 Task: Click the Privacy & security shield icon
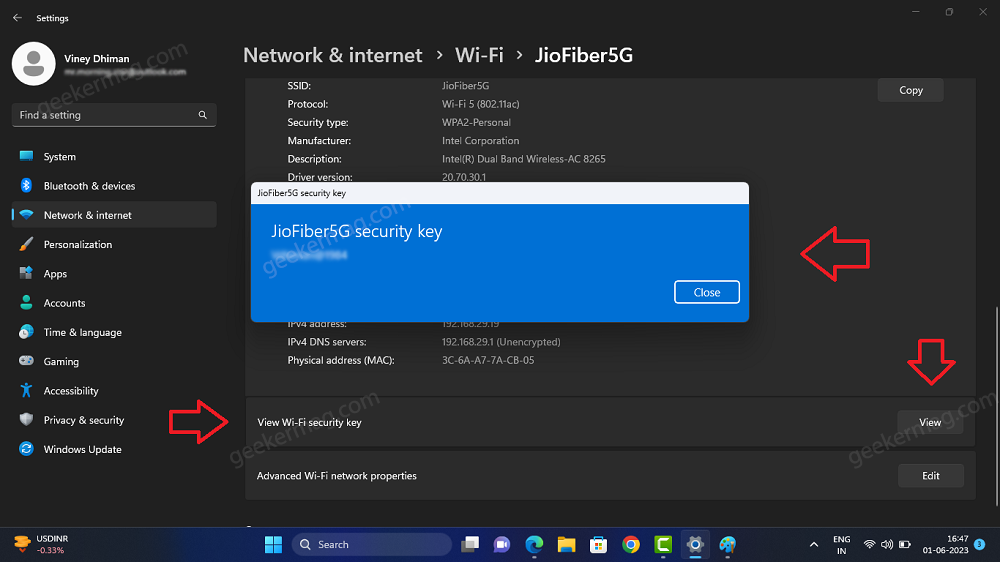click(26, 419)
